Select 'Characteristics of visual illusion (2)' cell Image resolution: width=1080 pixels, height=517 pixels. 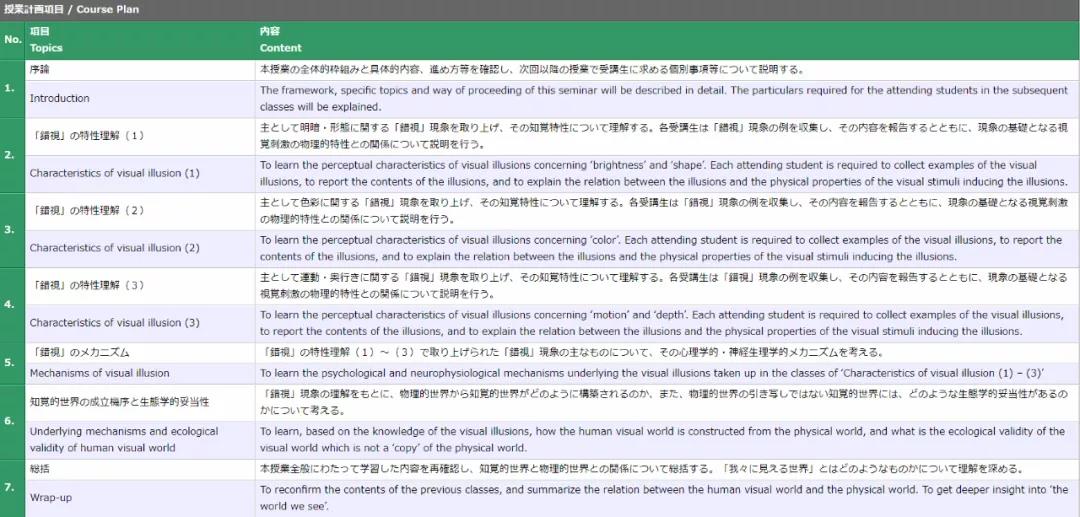(140, 249)
